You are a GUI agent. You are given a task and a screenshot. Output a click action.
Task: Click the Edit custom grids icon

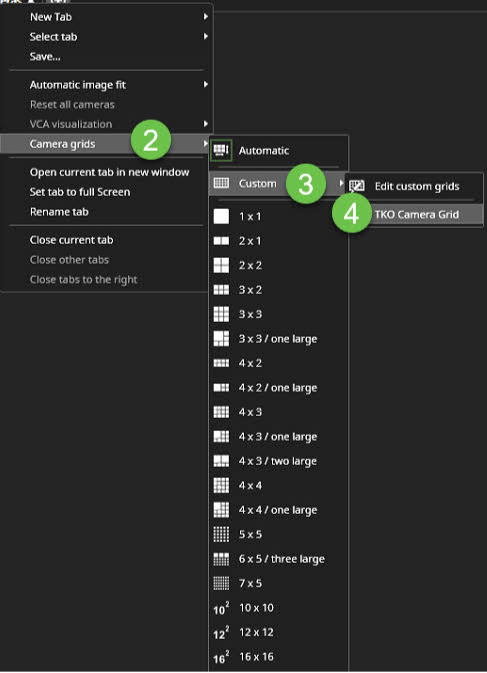[x=357, y=186]
